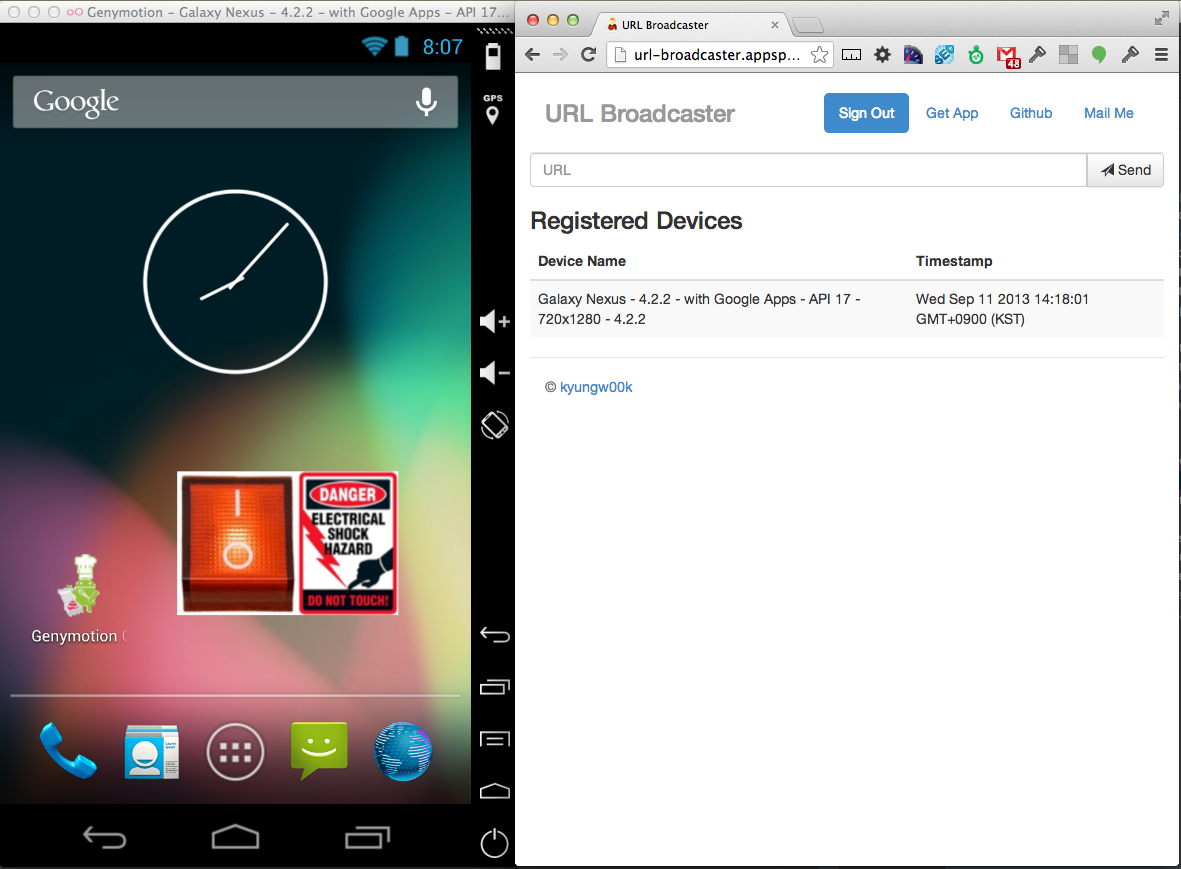Image resolution: width=1181 pixels, height=869 pixels.
Task: Open the kyungw00k footer link
Action: pos(596,387)
